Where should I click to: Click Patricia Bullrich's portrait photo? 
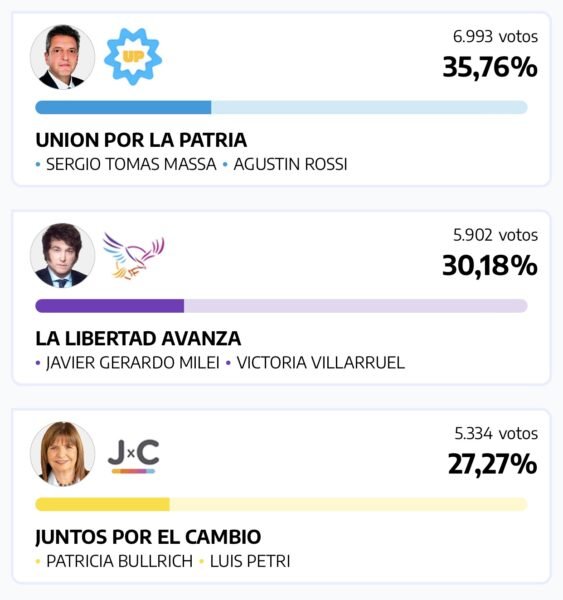pos(62,454)
